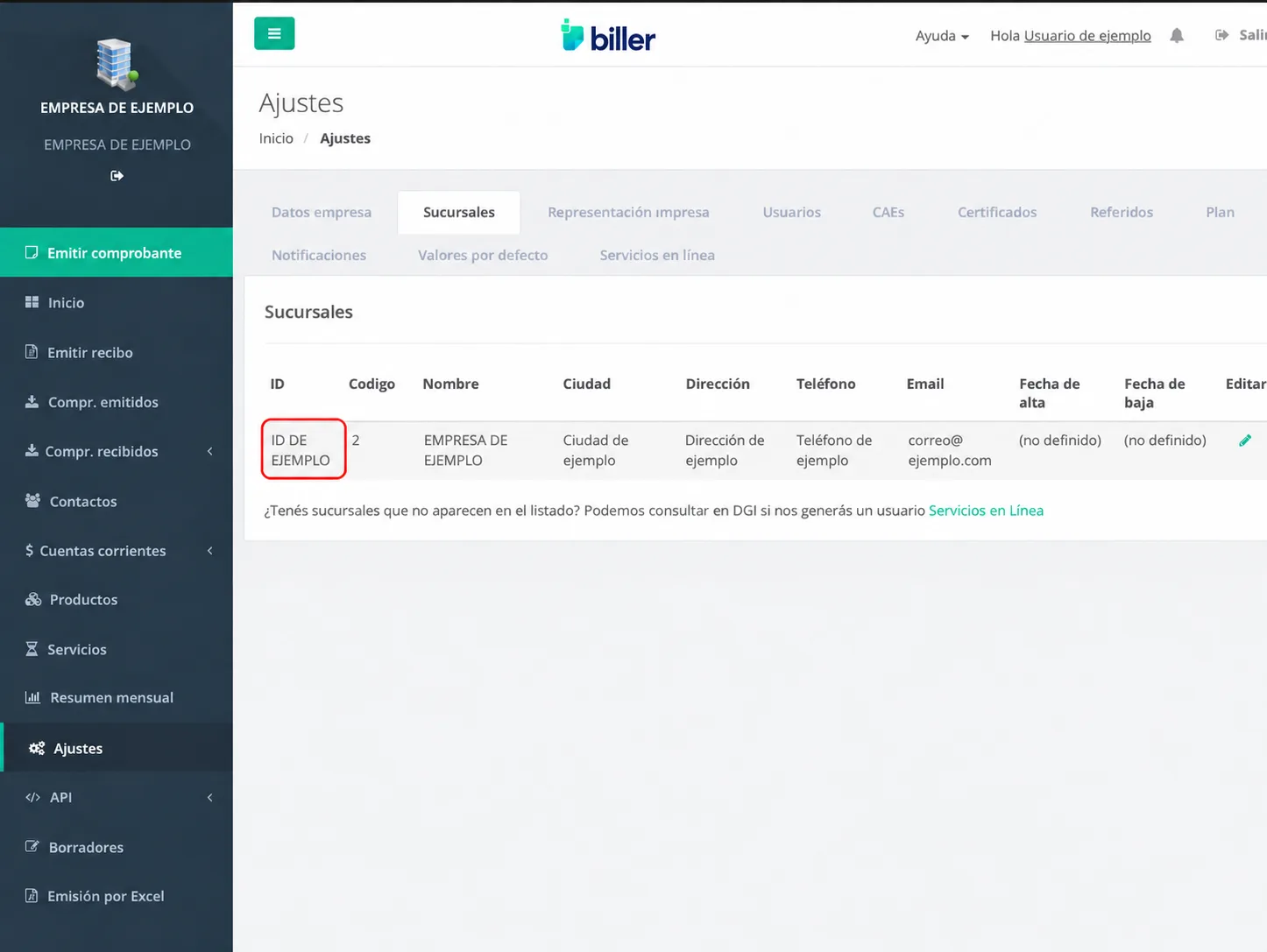
Task: Click the correo@ejemplo.com email cell
Action: pos(950,450)
